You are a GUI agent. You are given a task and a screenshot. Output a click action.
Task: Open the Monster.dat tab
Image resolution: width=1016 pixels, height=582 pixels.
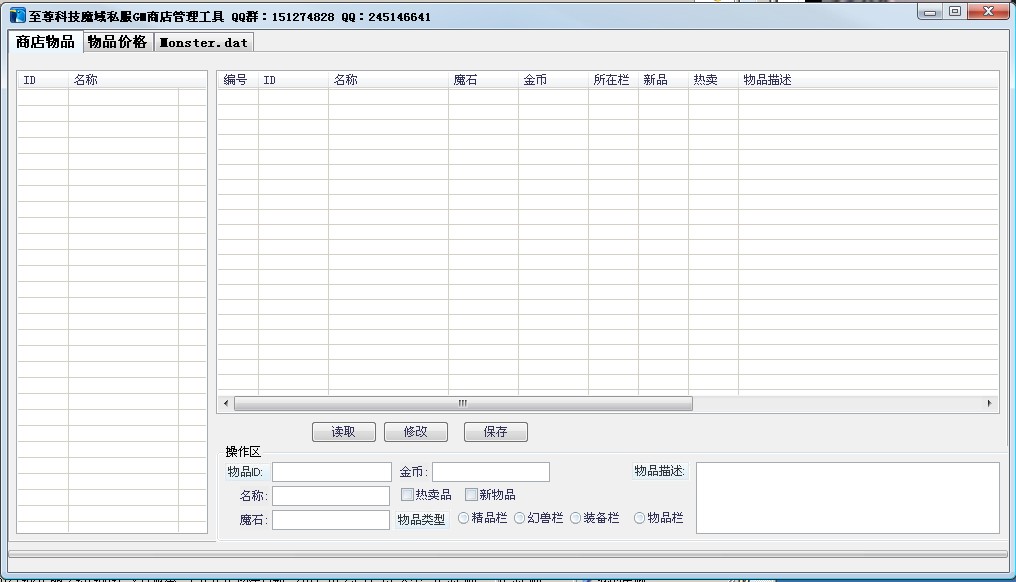[202, 42]
